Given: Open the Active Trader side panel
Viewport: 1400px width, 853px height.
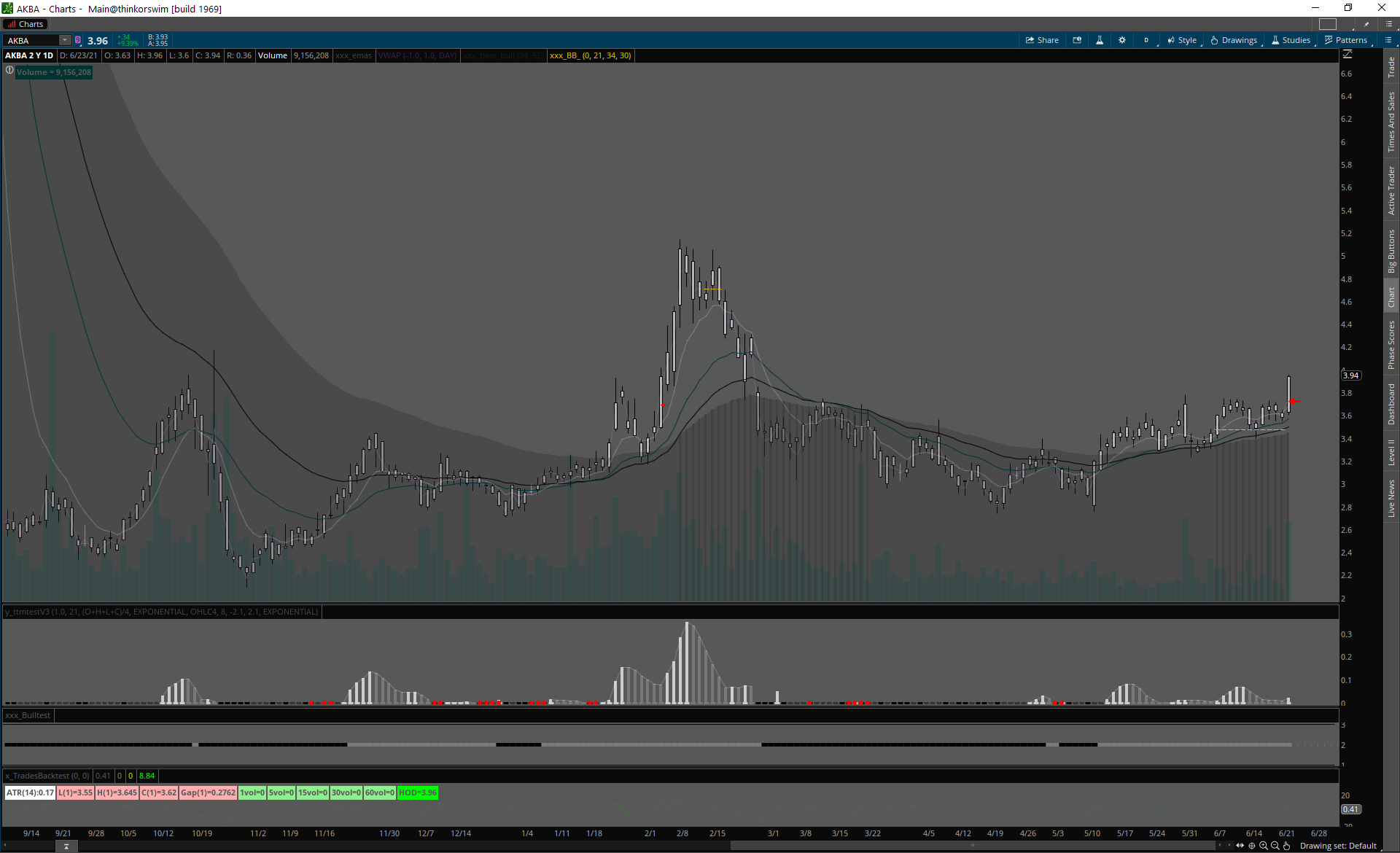Looking at the screenshot, I should pos(1391,190).
